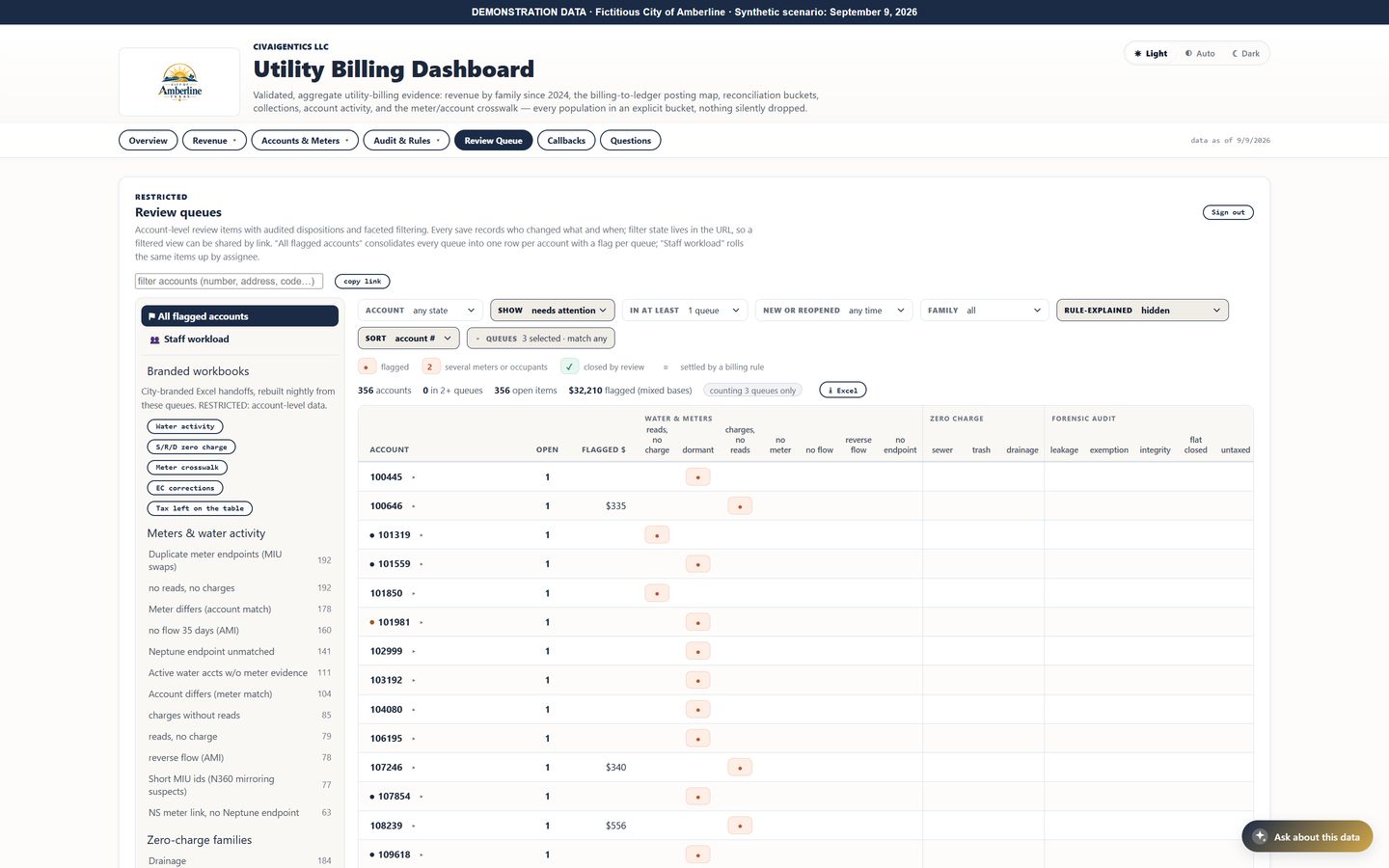Click the charges-no-reads flag for account 108239

[x=740, y=826]
